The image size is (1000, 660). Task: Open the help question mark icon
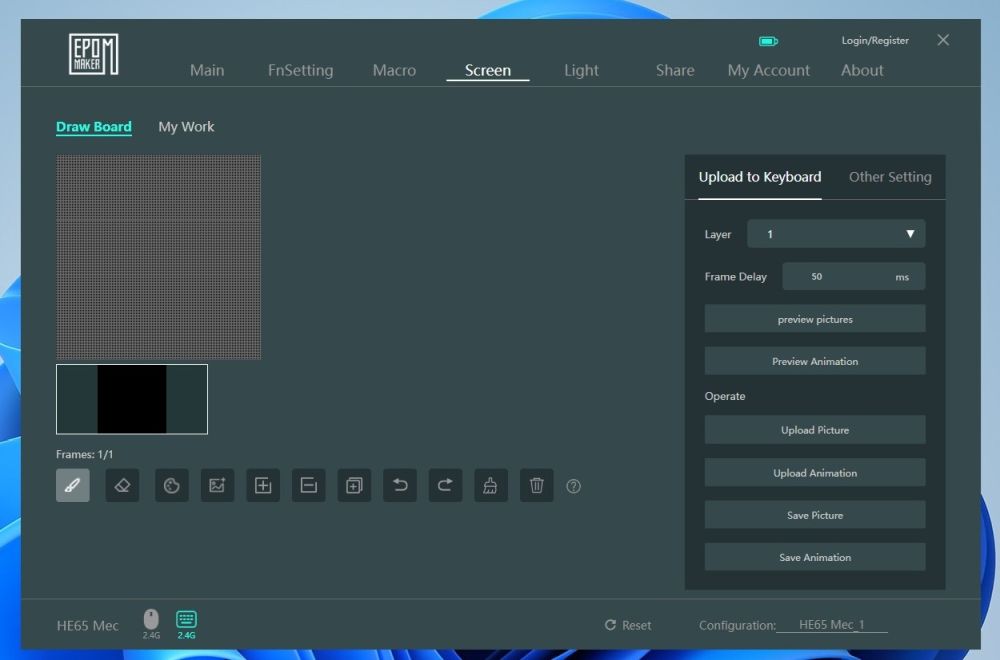573,487
